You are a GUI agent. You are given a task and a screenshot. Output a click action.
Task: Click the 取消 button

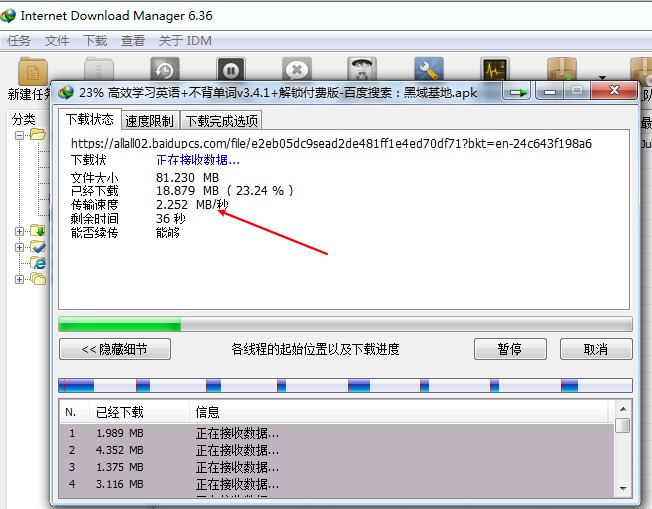coord(596,349)
